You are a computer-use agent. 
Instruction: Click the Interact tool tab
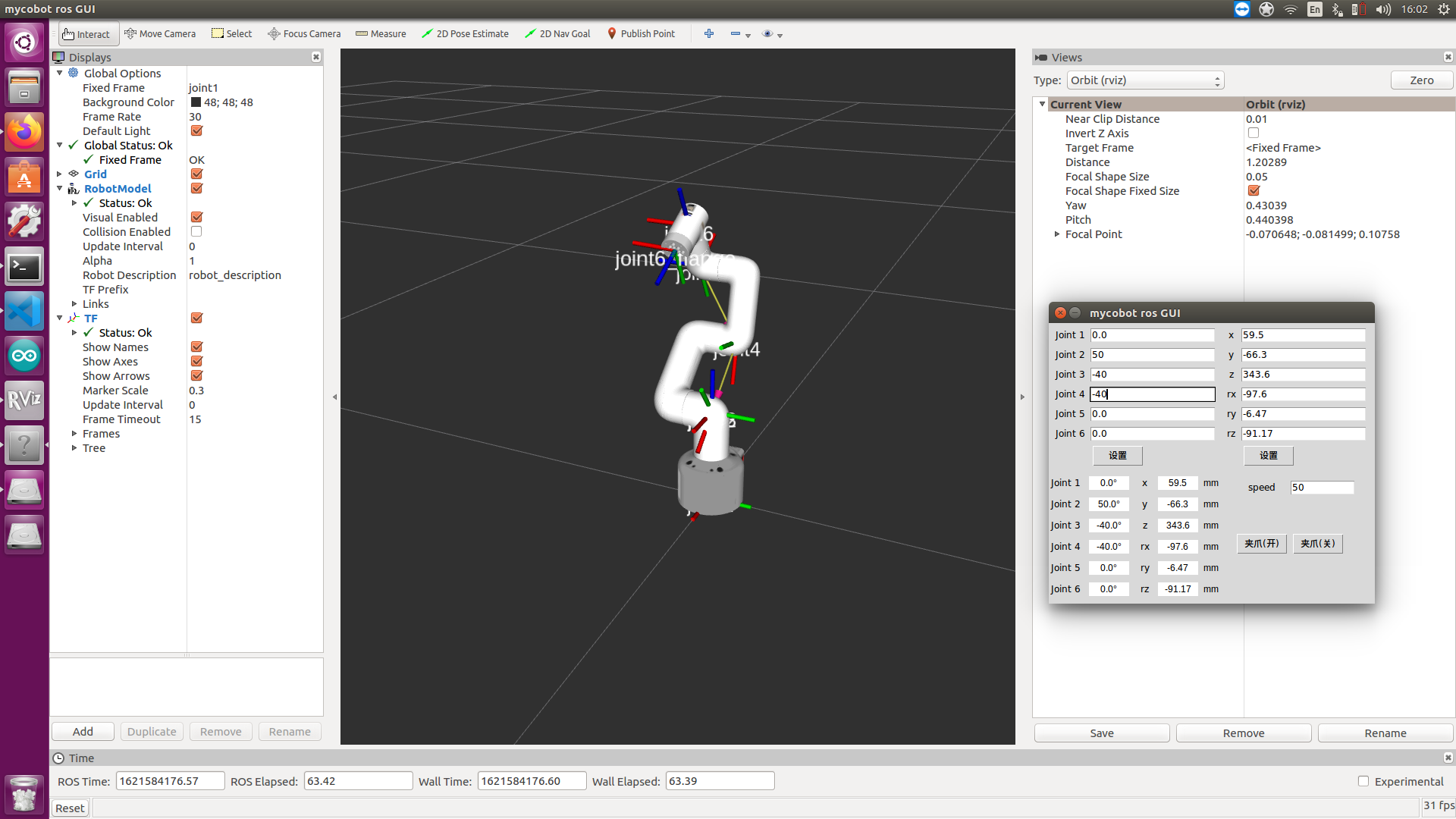(x=86, y=34)
